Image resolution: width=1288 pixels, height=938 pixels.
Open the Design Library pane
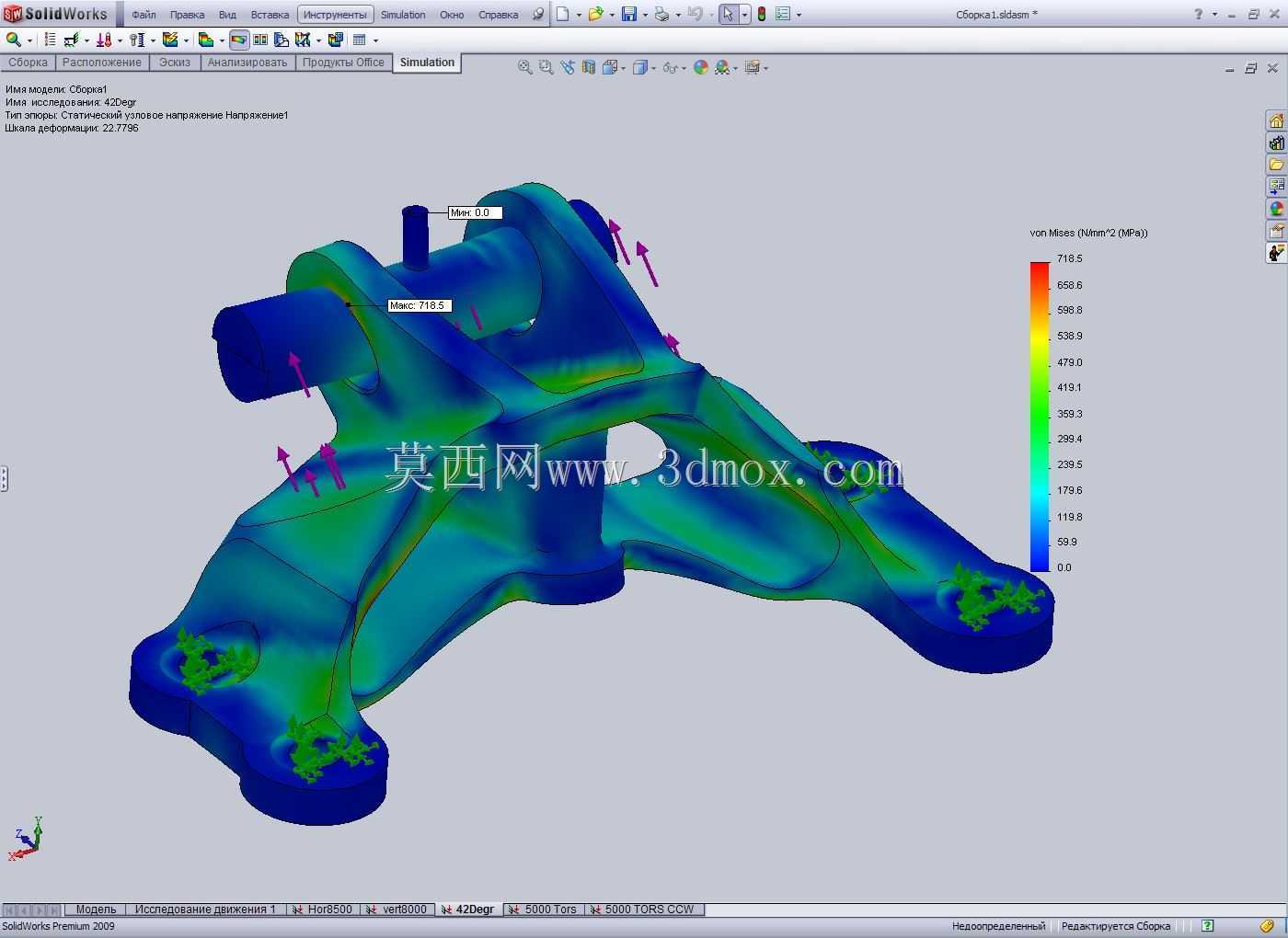[1276, 143]
